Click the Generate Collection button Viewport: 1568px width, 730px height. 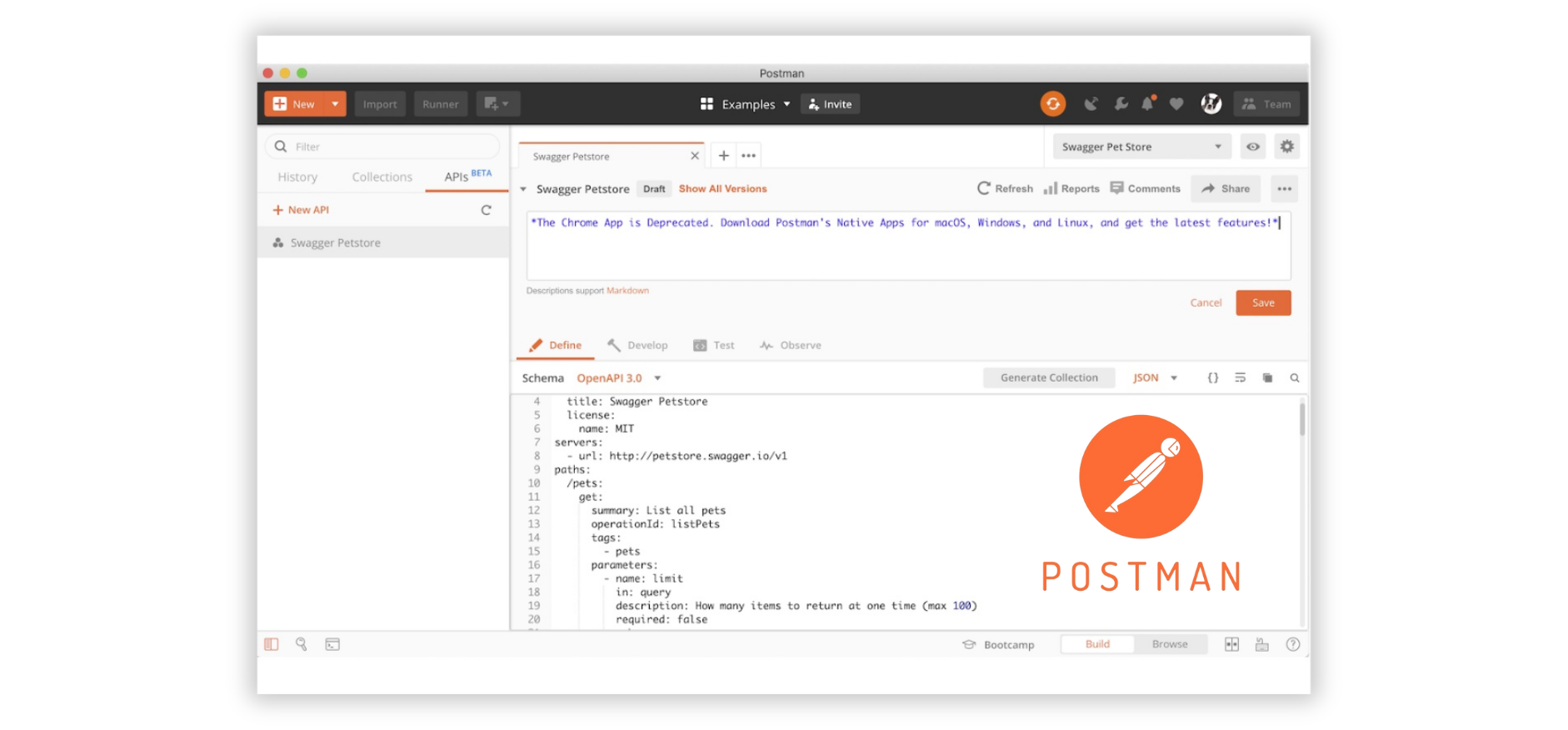pos(1048,378)
